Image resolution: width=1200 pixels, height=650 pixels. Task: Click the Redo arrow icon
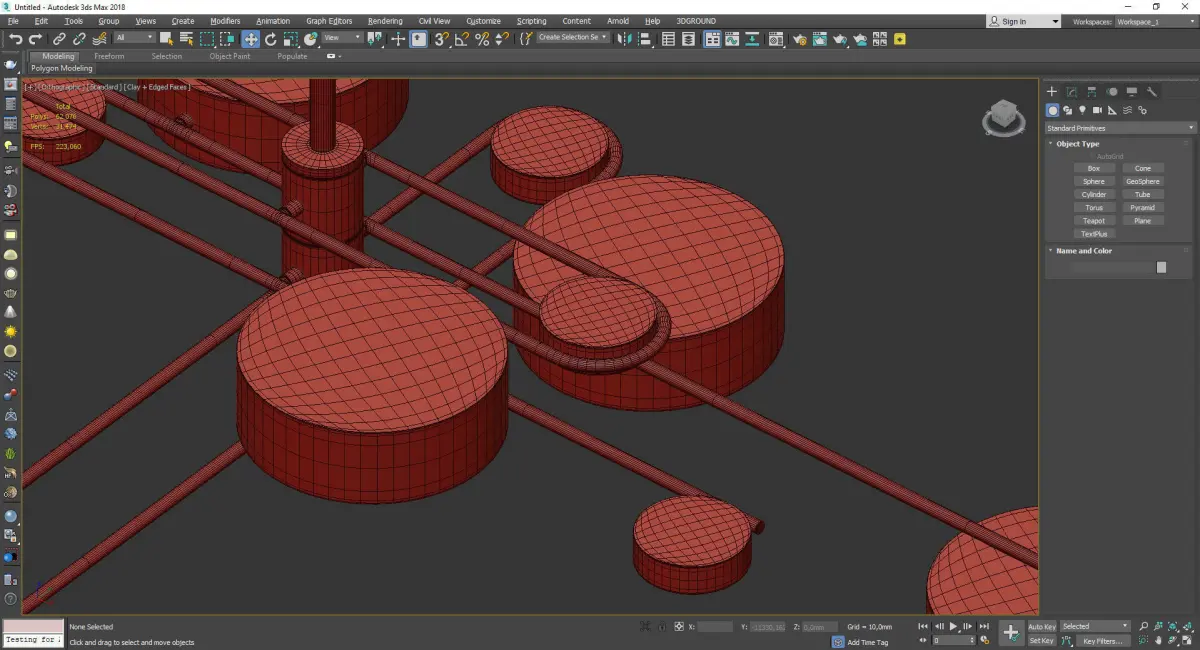(x=35, y=39)
